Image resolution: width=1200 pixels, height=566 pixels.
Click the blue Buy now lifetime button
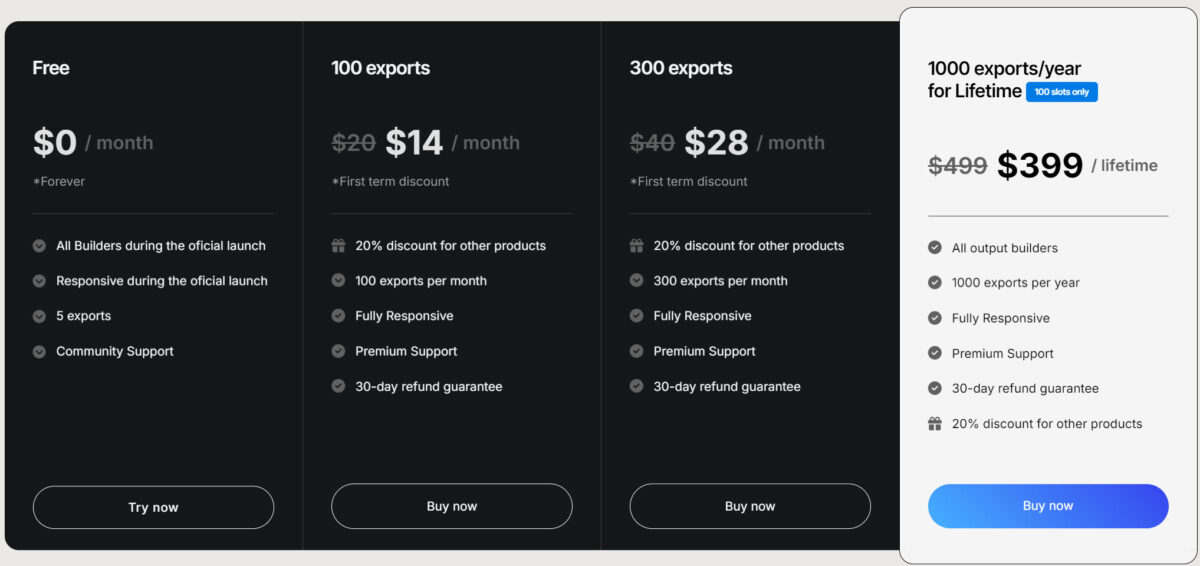pos(1048,506)
